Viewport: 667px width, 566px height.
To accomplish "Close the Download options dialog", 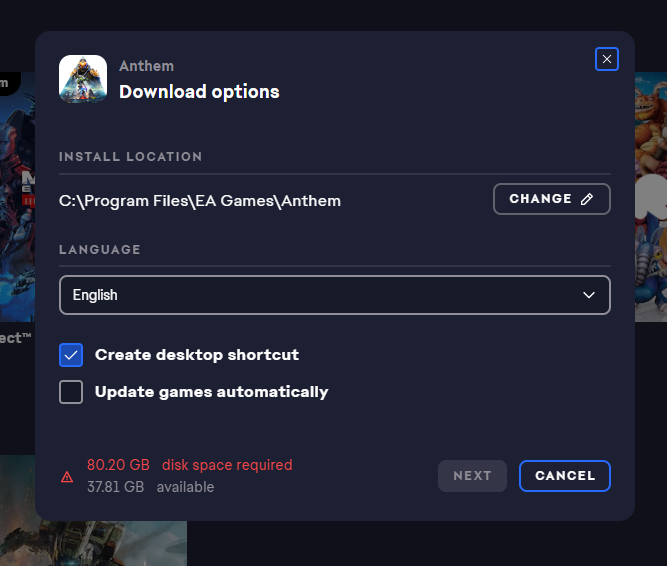I will [x=607, y=59].
